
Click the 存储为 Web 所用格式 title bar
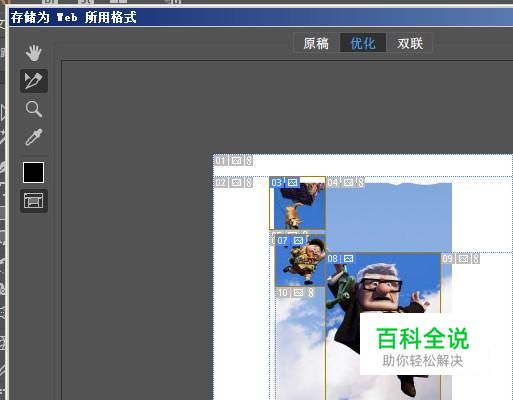click(260, 17)
